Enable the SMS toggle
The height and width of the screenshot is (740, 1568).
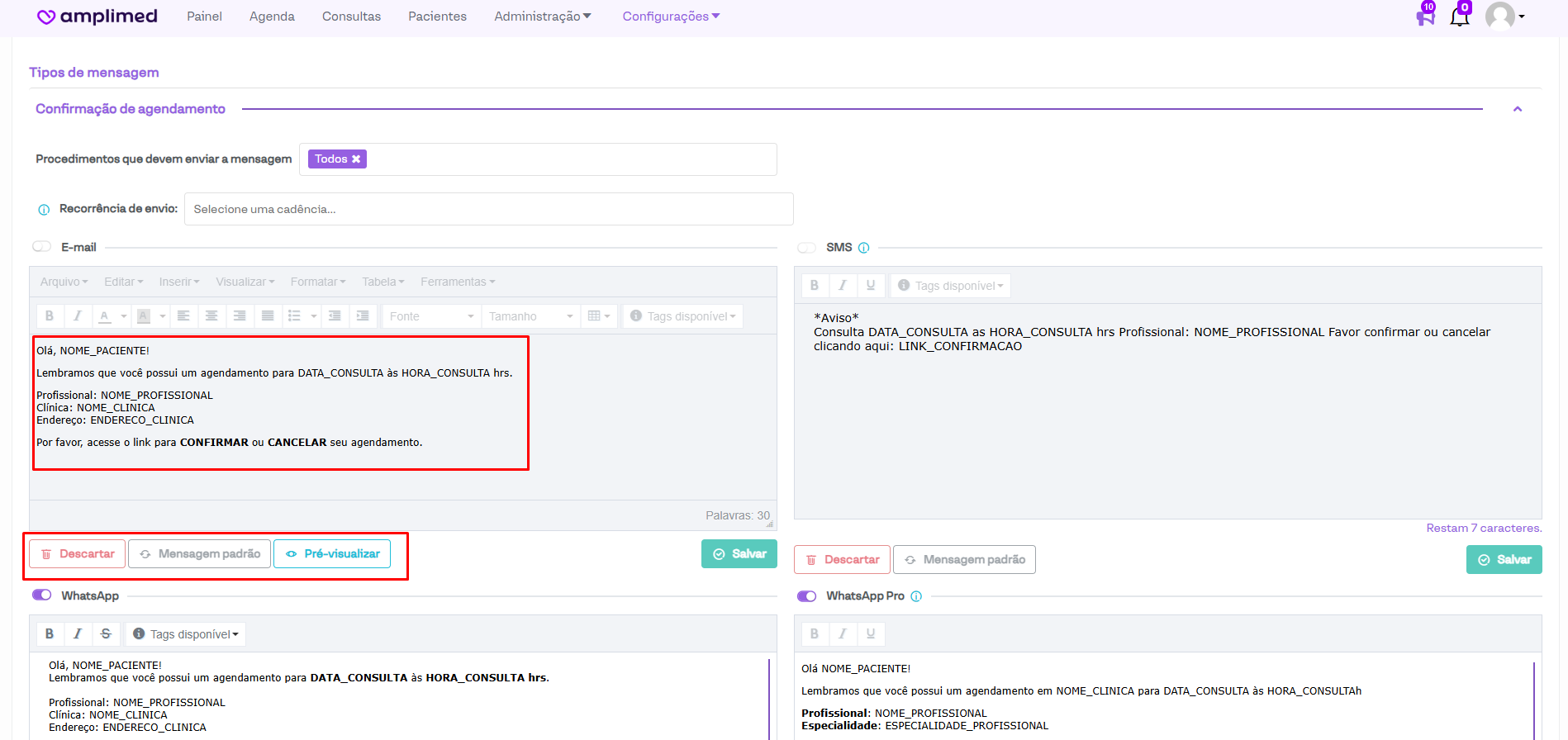tap(806, 248)
